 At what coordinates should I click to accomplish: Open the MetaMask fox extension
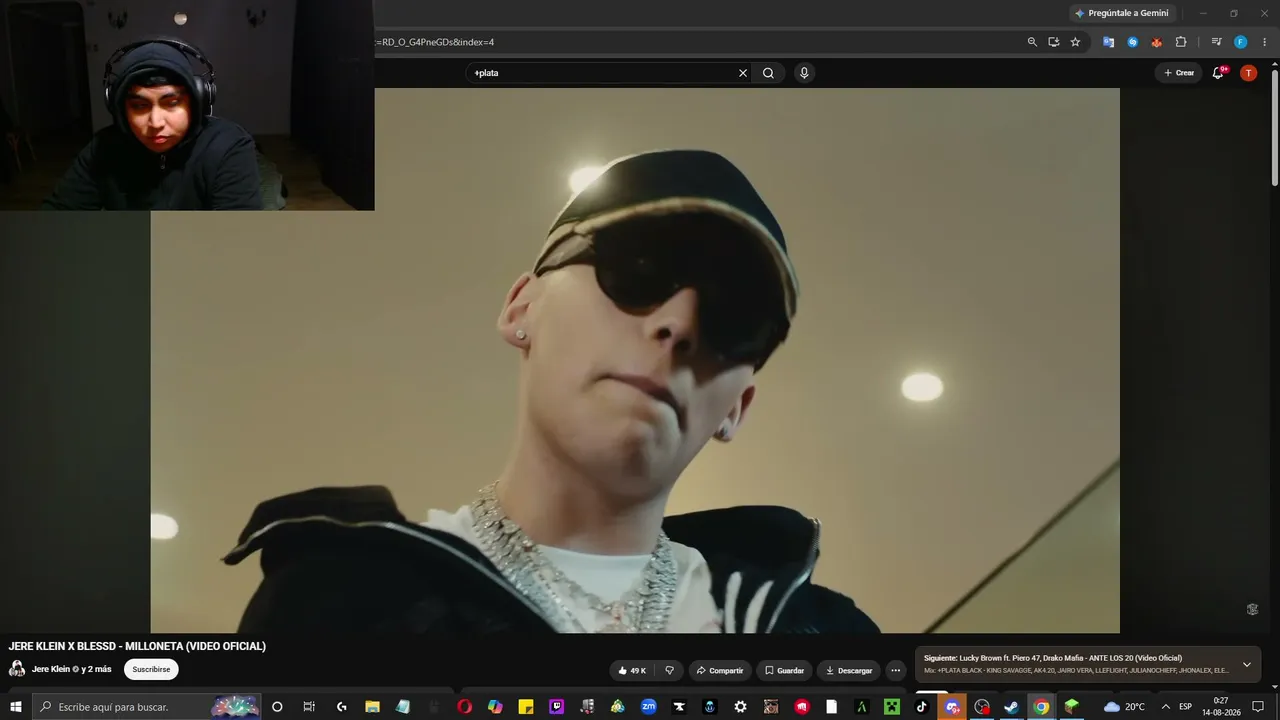1156,42
